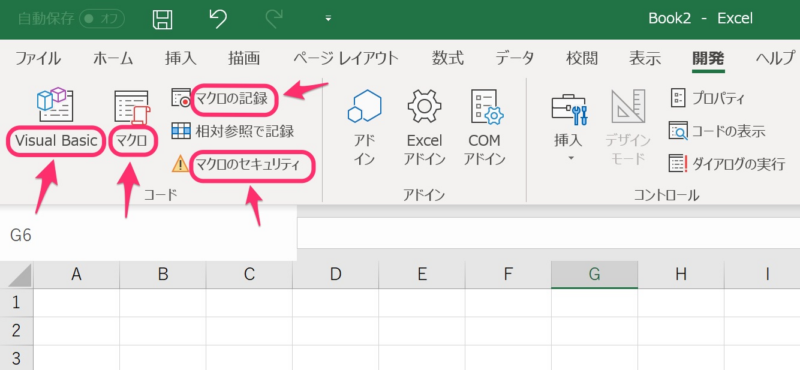Image resolution: width=800 pixels, height=370 pixels.
Task: Toggle 相対参照で記録 relative reference recording
Action: click(x=233, y=131)
